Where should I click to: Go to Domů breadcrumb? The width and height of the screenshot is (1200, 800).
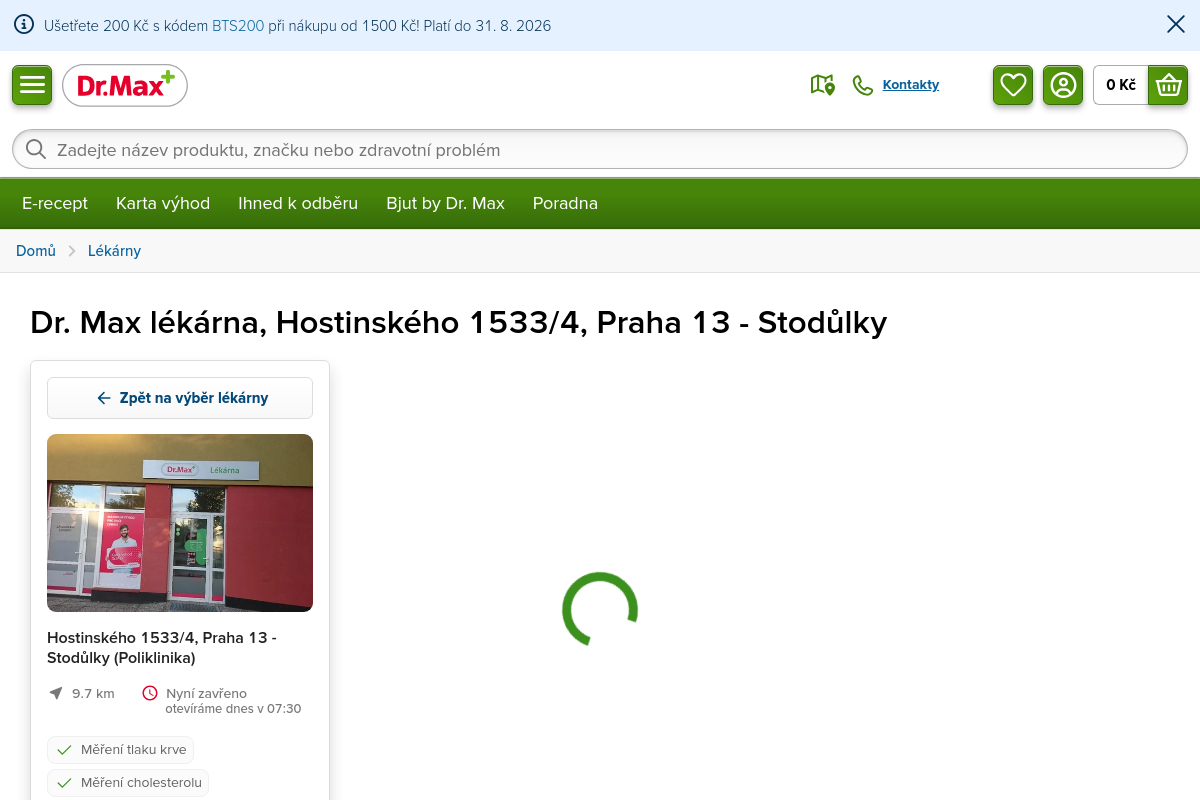(36, 251)
